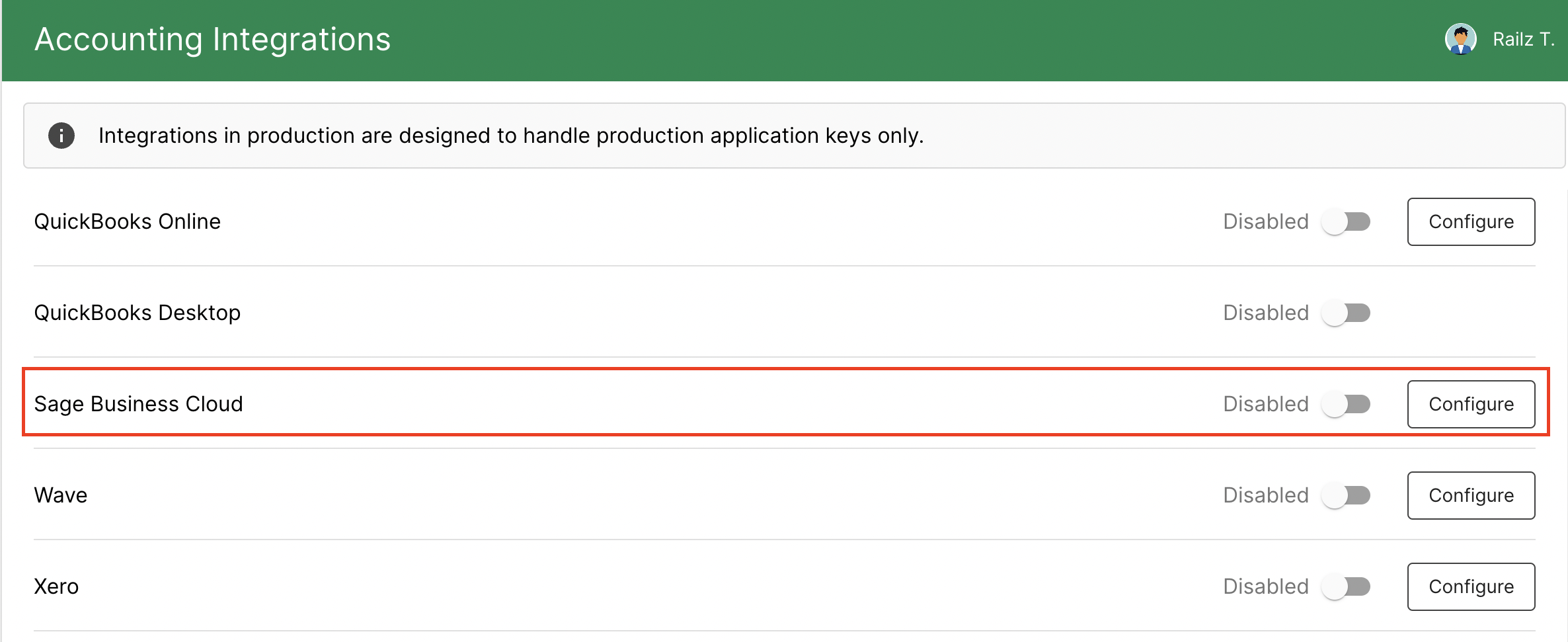This screenshot has height=642, width=1568.
Task: Click Configure in the Wave row
Action: tap(1471, 495)
